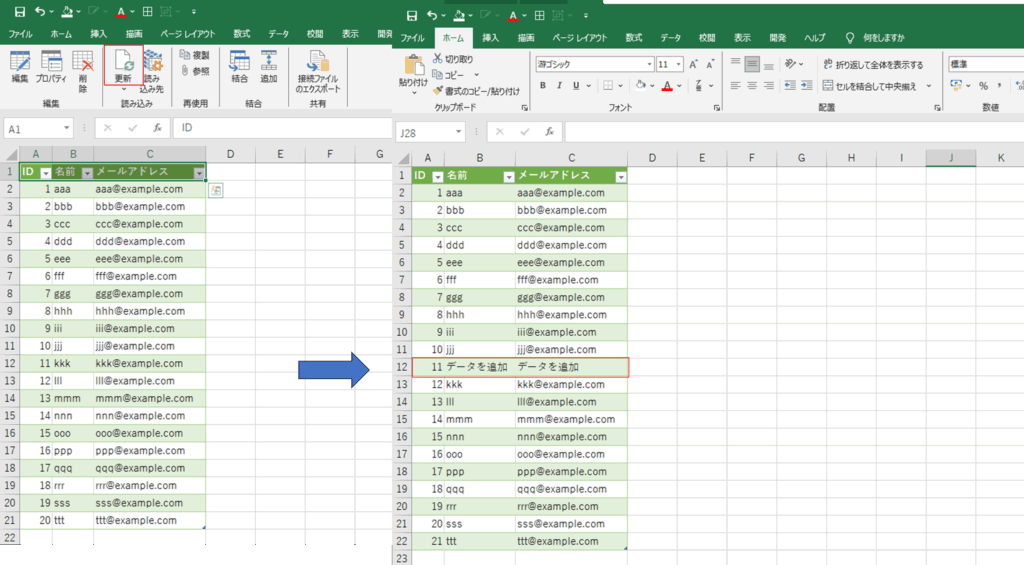Toggle 折り返して全体を表示する wrap text
1024x565 pixels.
click(x=873, y=64)
